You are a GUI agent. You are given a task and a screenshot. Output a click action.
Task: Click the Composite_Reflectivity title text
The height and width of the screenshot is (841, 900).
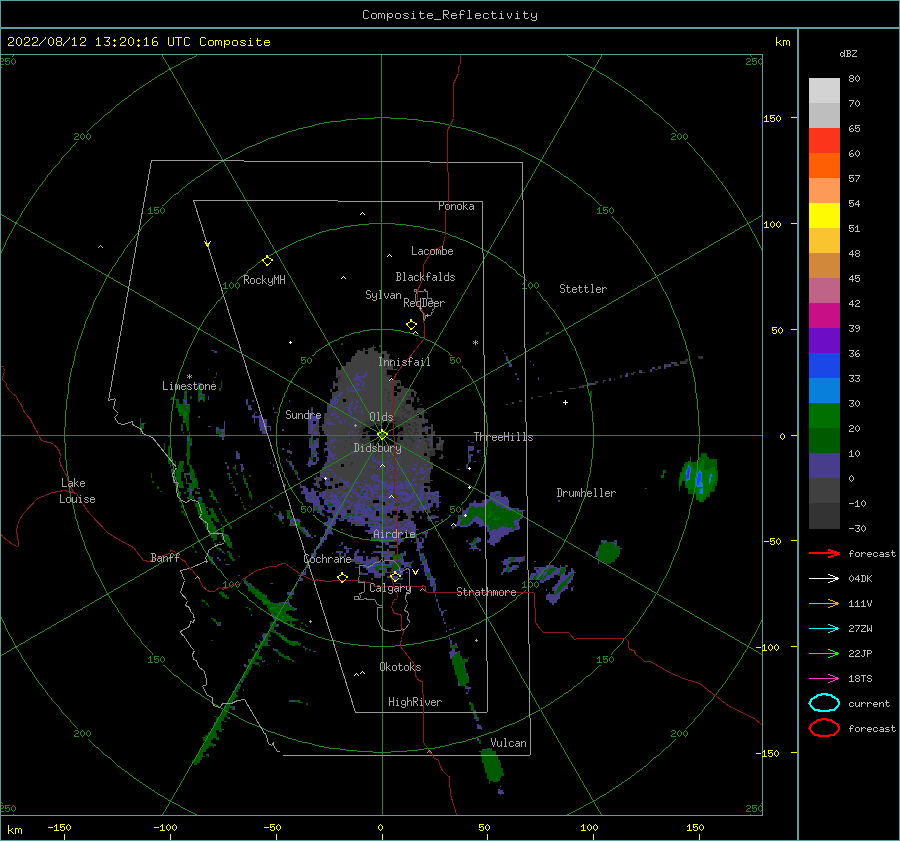(x=450, y=15)
